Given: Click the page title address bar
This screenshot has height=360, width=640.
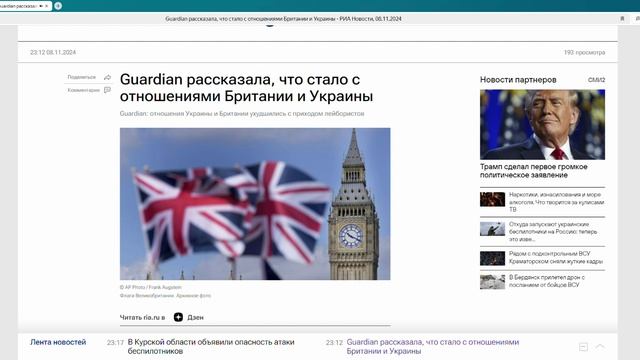Looking at the screenshot, I should pos(283,18).
